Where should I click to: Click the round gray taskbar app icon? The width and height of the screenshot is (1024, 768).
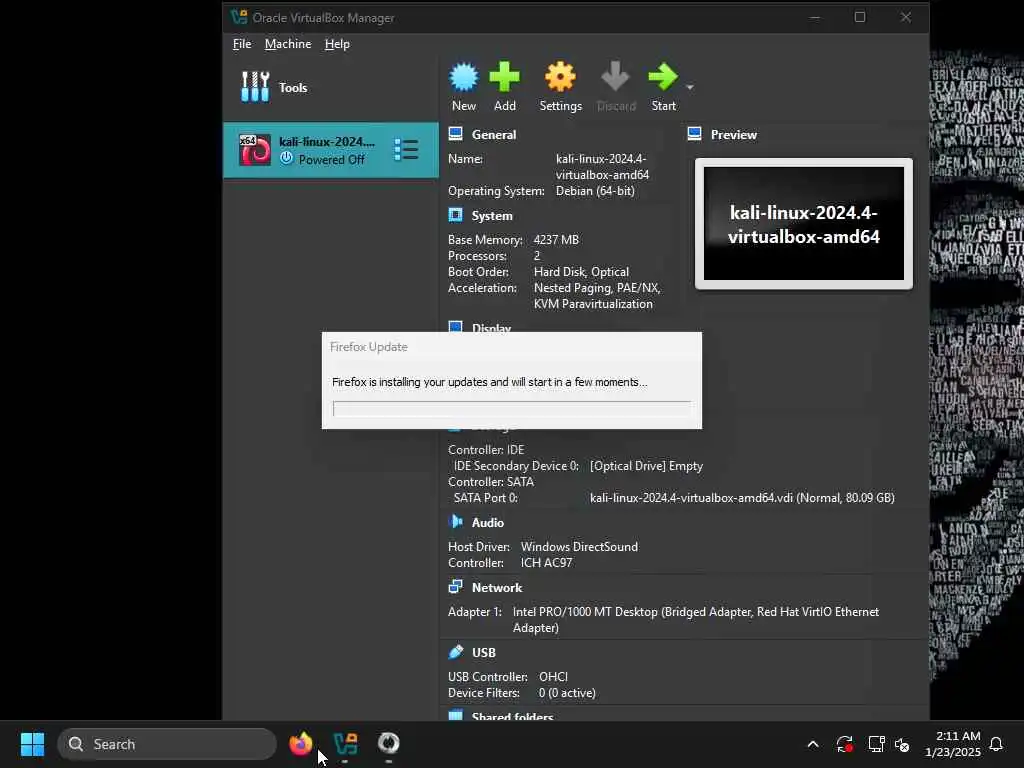(389, 743)
